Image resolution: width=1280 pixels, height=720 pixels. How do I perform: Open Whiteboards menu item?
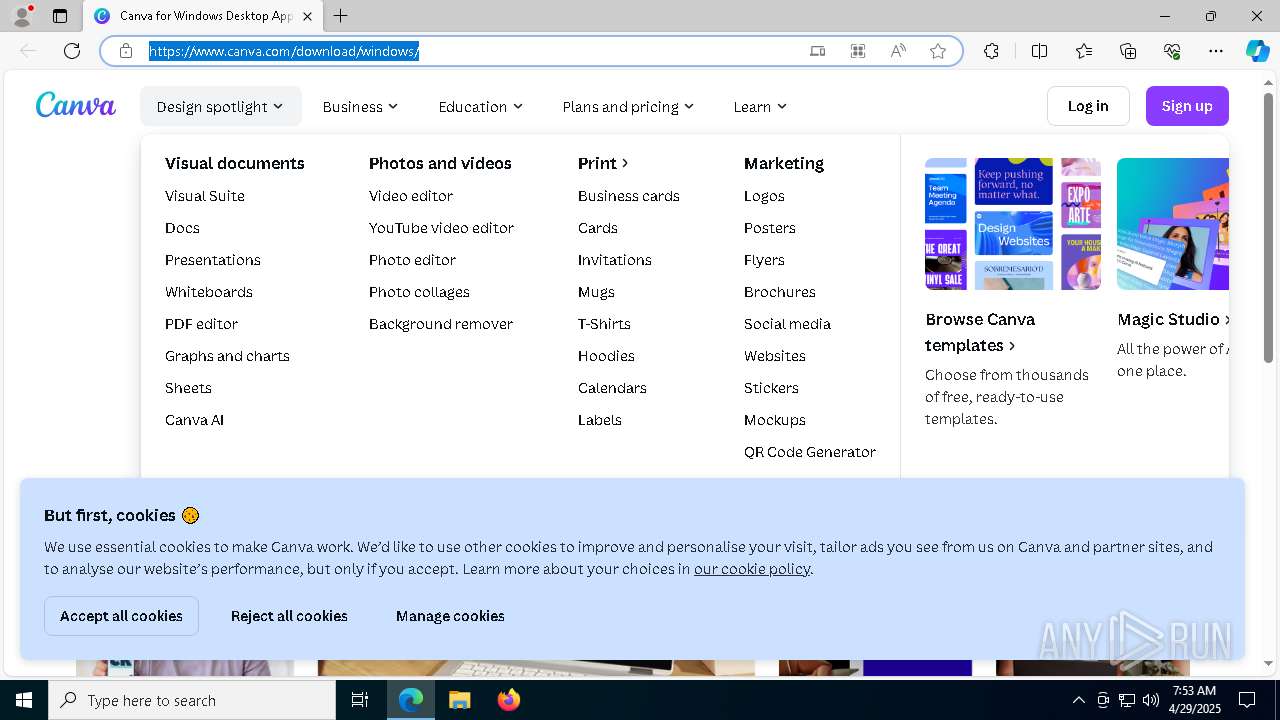(x=209, y=292)
